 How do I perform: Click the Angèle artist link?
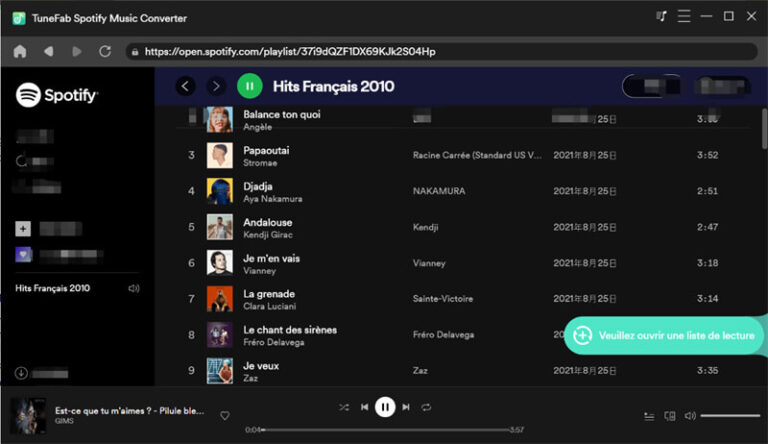[x=257, y=127]
